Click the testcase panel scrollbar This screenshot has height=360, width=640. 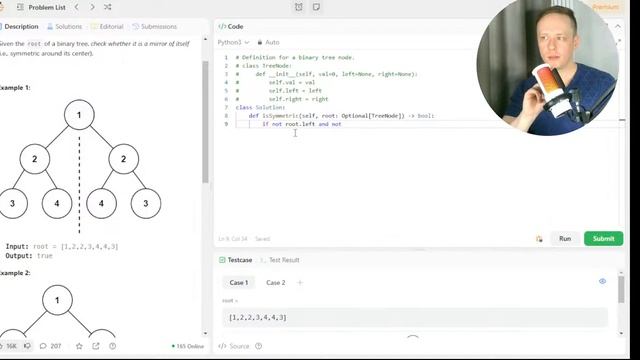621,289
